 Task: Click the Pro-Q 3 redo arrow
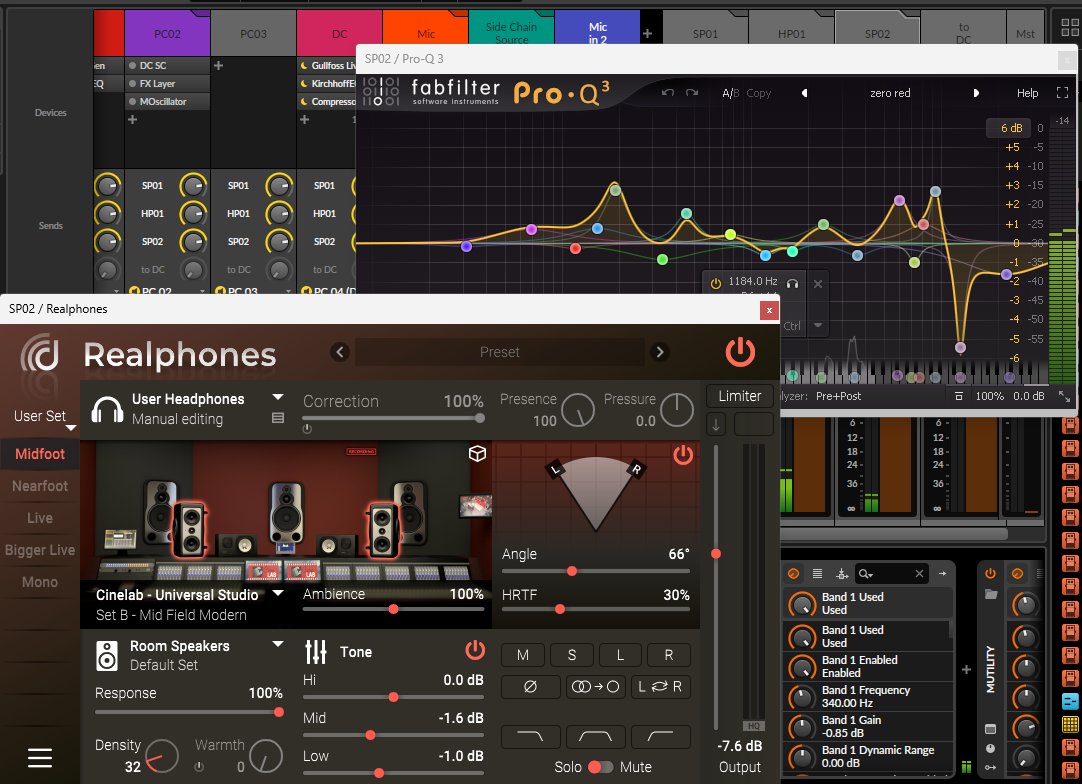692,92
